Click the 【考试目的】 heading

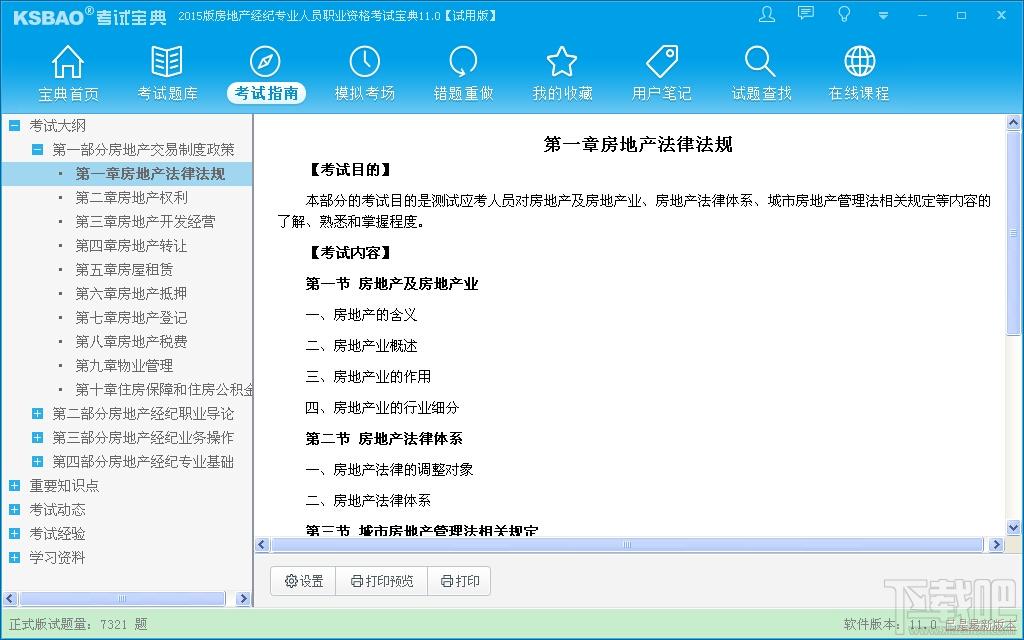click(350, 170)
